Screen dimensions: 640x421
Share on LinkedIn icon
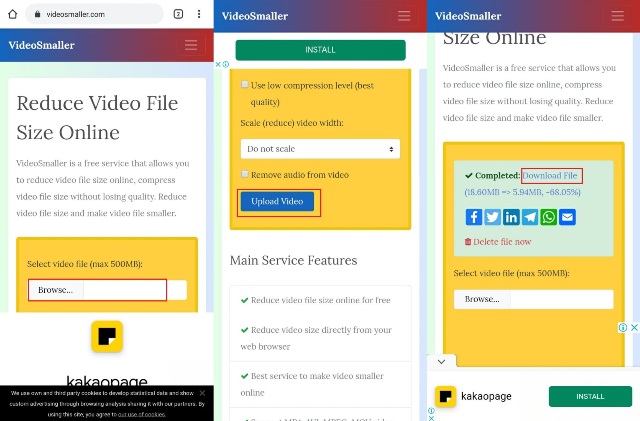511,217
